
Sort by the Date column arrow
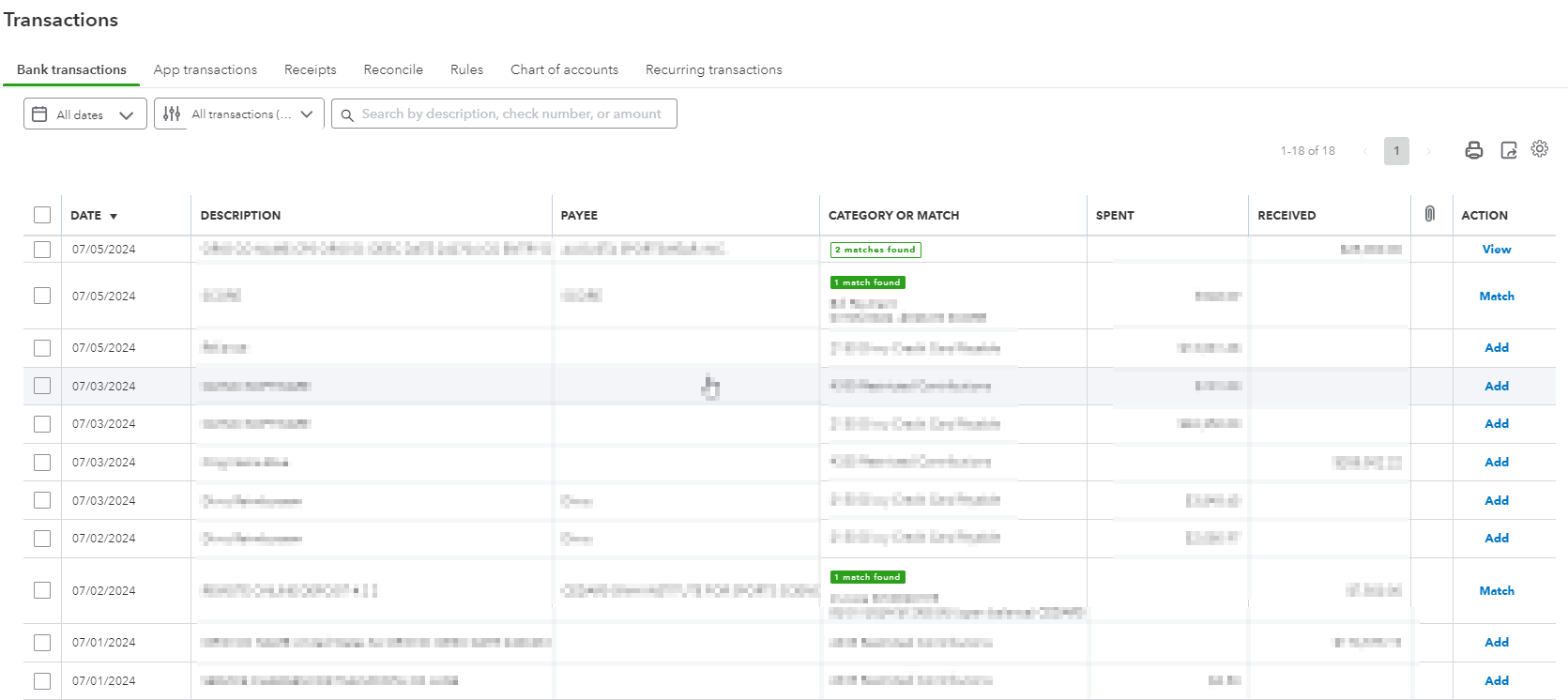[x=114, y=216]
